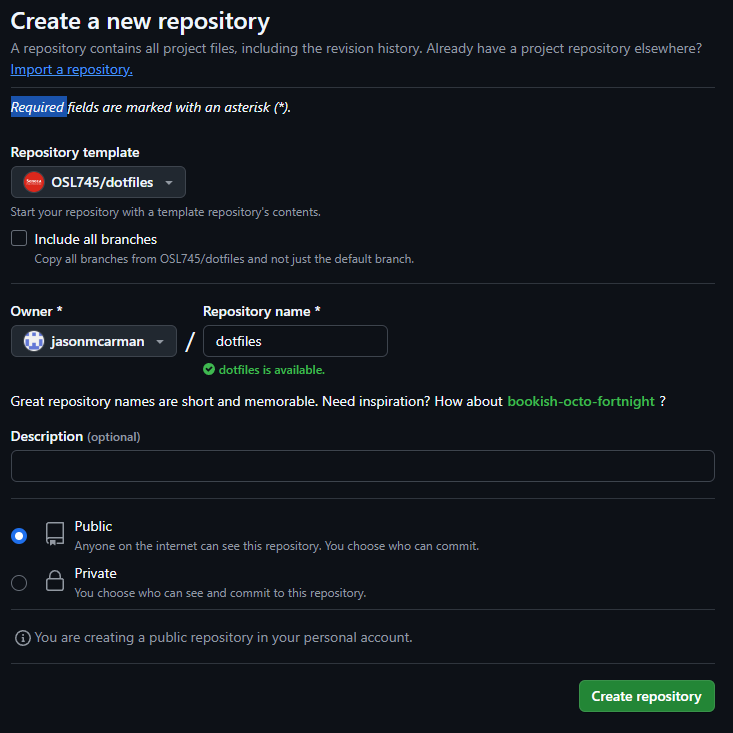Click the Create a new repository heading
The image size is (733, 733).
point(140,22)
